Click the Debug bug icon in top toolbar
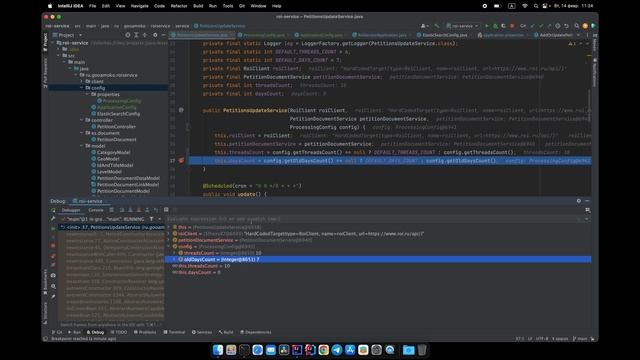640x360 pixels. [x=495, y=26]
